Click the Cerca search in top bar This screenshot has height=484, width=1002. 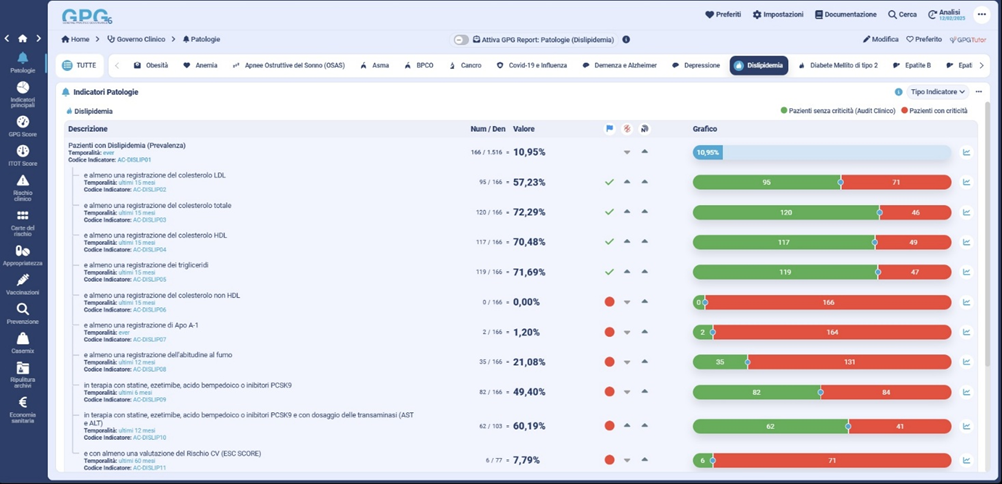click(902, 15)
